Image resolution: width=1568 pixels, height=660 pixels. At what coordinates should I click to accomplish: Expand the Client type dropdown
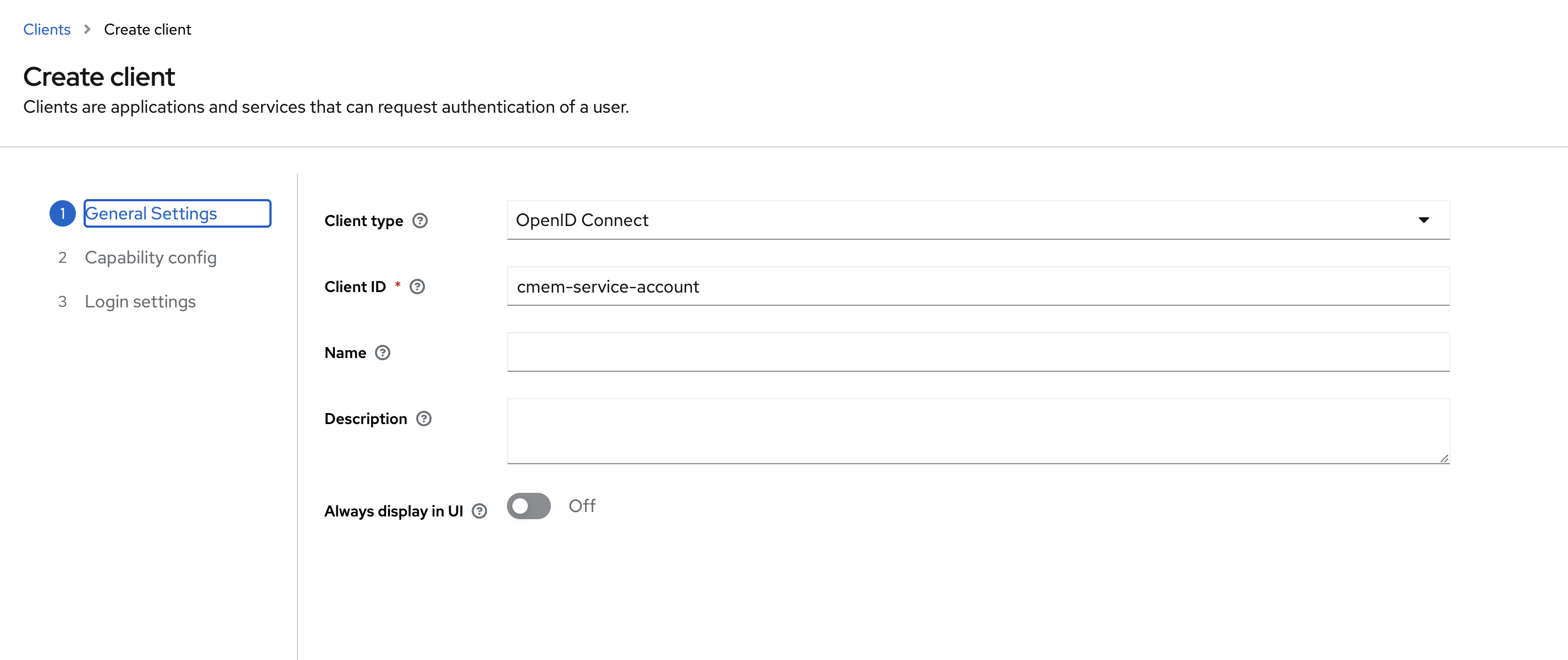click(1421, 220)
